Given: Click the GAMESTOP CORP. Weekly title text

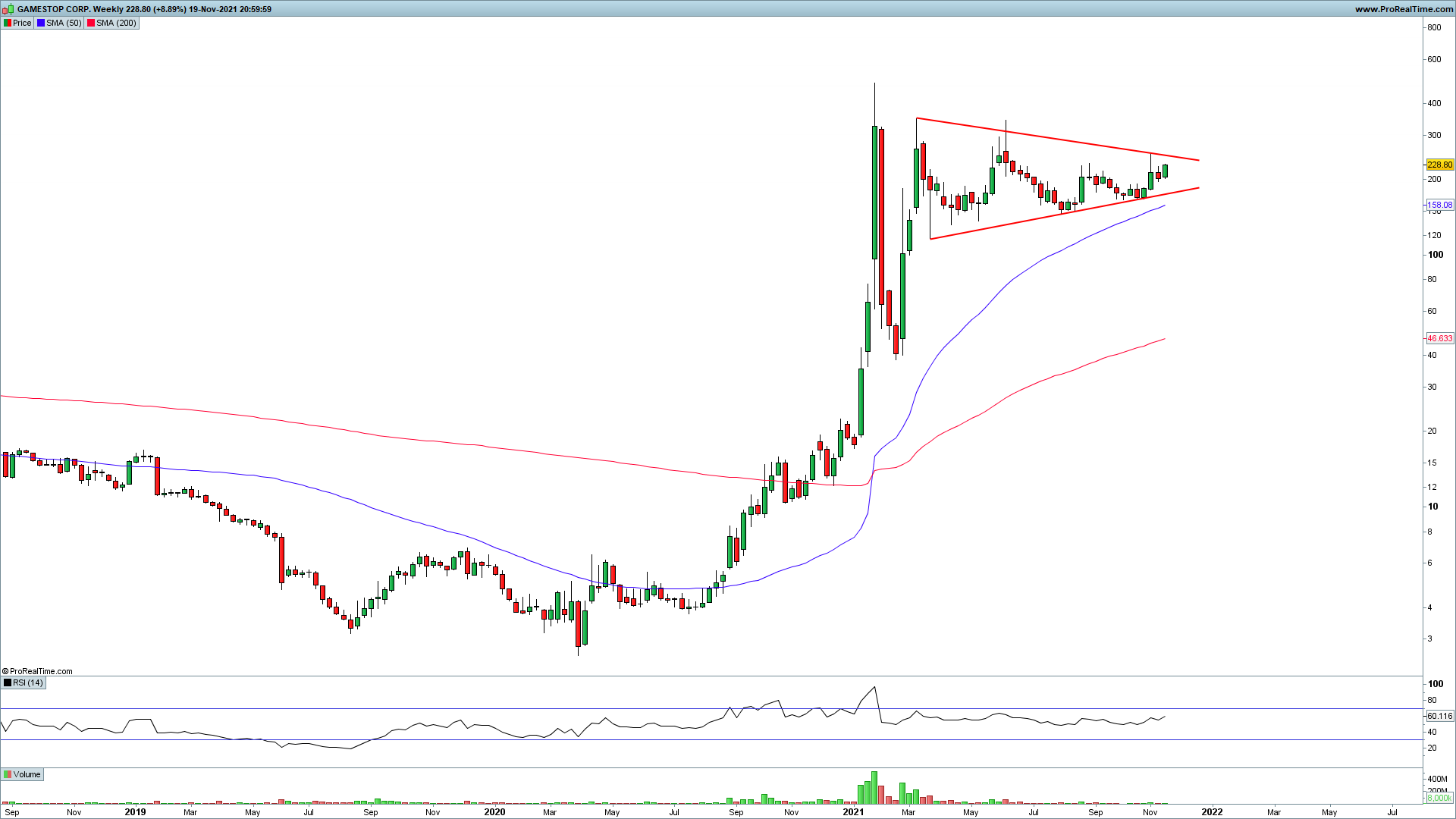Looking at the screenshot, I should click(70, 9).
